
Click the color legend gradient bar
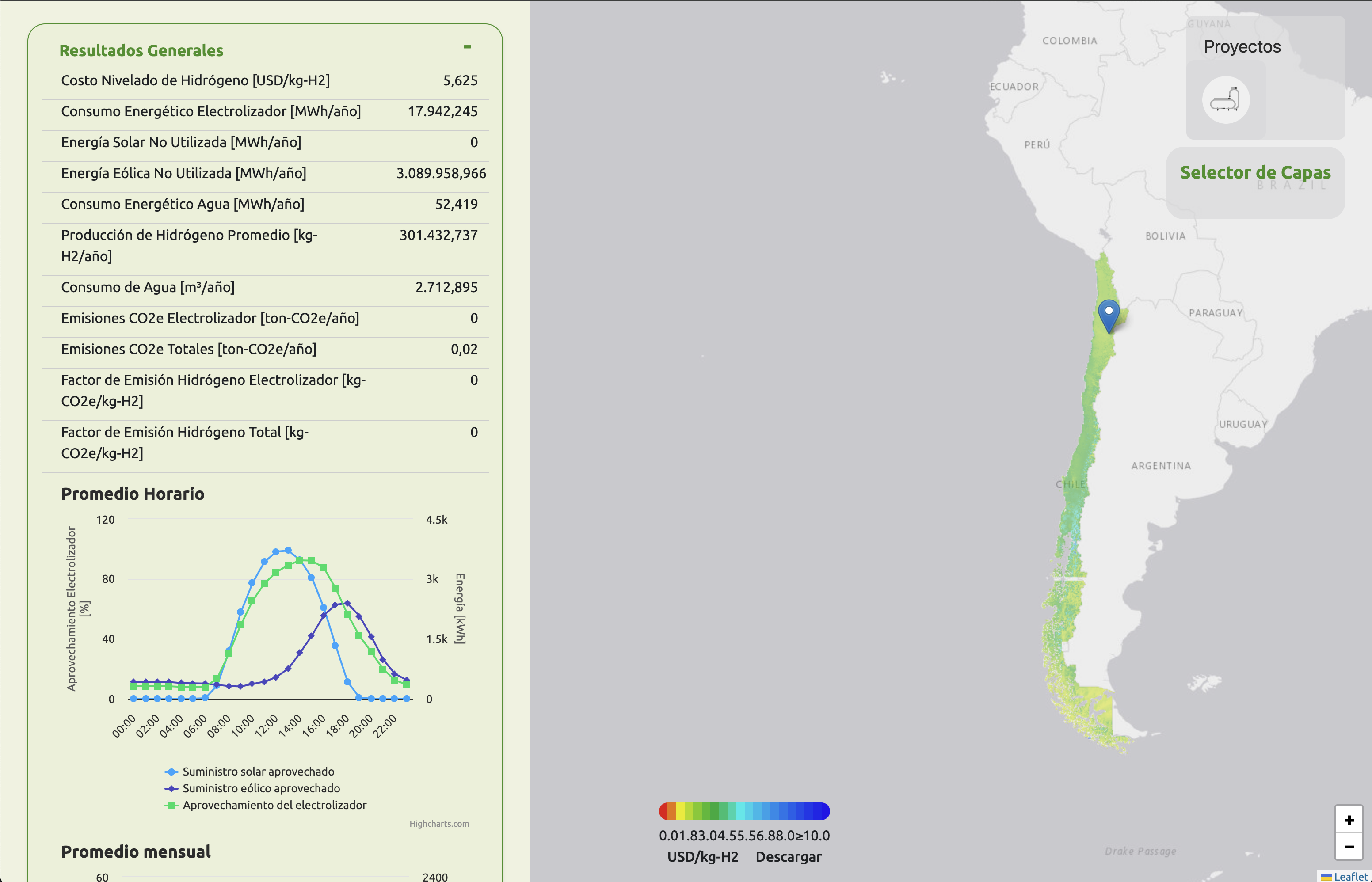(x=744, y=811)
